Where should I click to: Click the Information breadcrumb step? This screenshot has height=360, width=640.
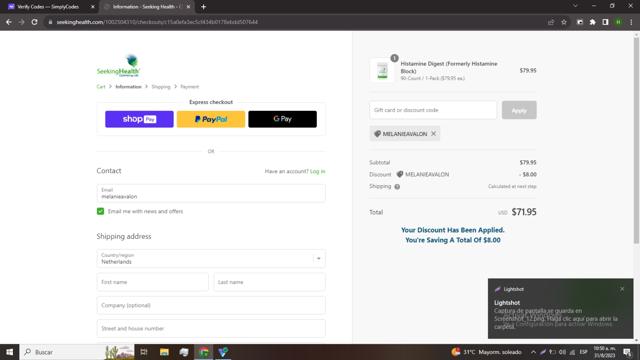(x=128, y=87)
